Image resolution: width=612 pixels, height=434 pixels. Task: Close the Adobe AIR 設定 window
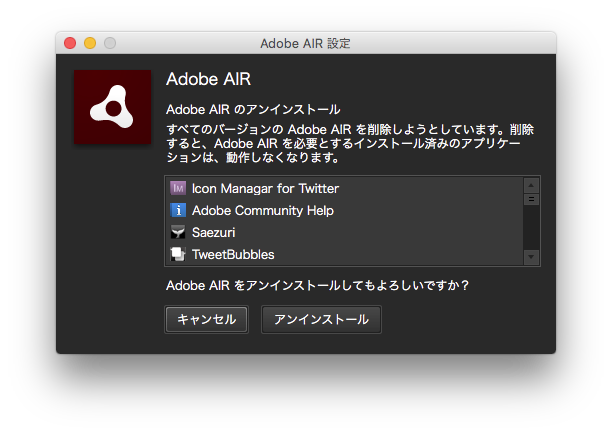tap(70, 43)
